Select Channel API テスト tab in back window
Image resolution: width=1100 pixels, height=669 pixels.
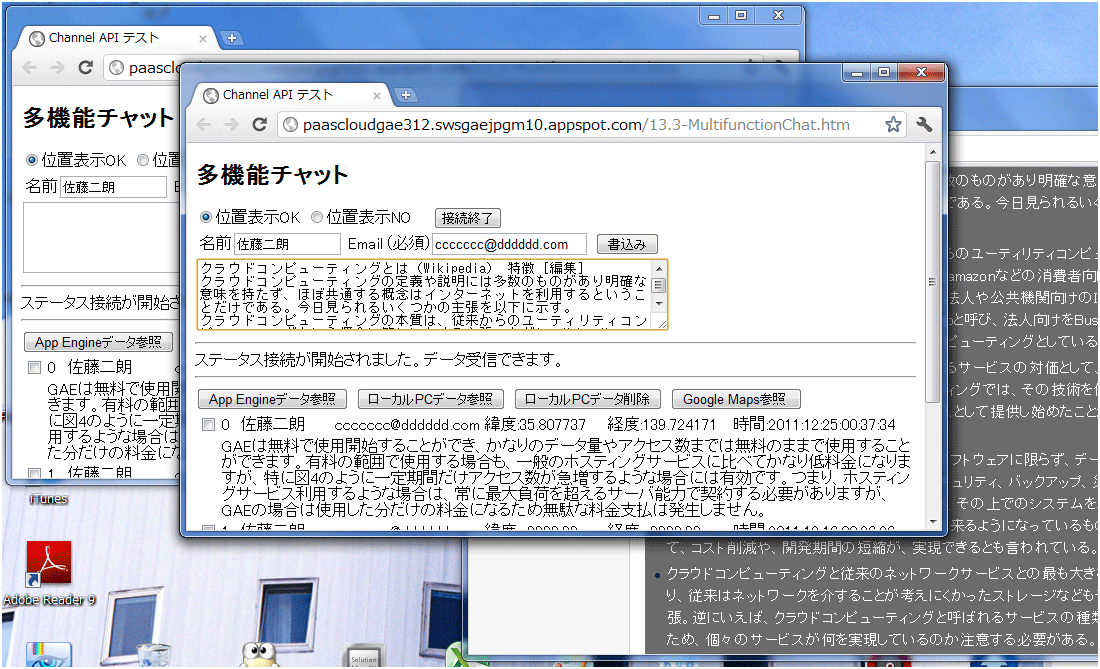[117, 38]
